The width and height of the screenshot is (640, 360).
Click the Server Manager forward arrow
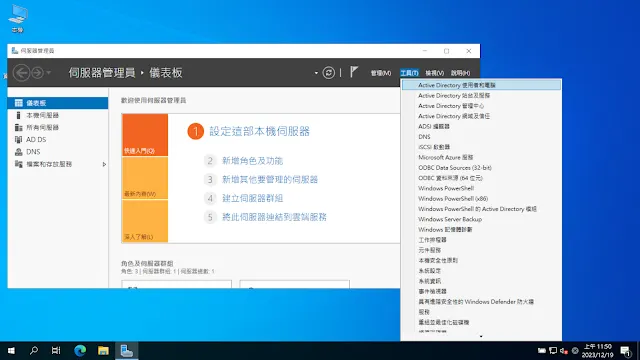click(37, 73)
